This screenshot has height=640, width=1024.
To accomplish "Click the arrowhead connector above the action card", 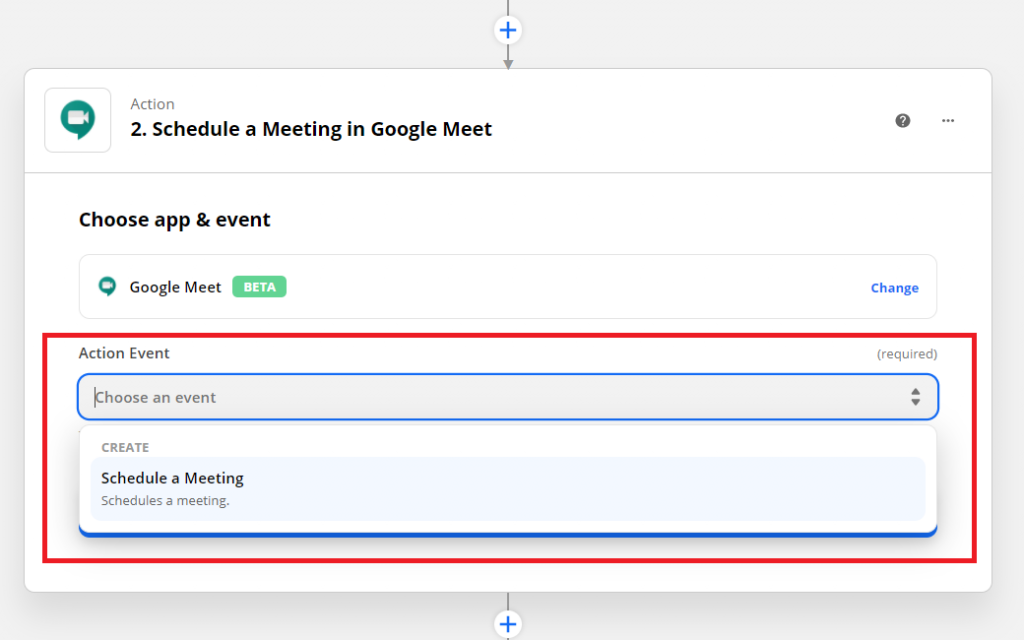I will [x=508, y=63].
